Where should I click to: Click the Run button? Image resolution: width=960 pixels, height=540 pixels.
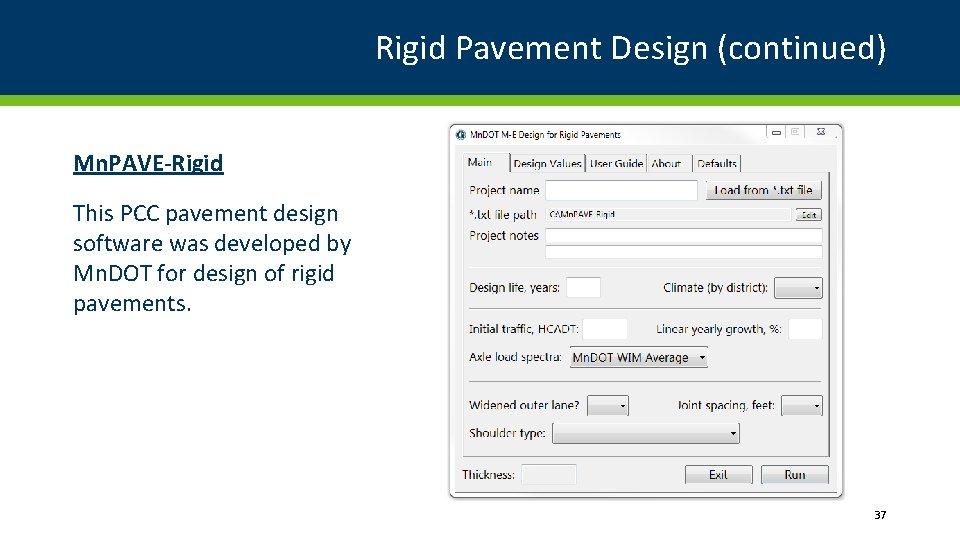795,474
